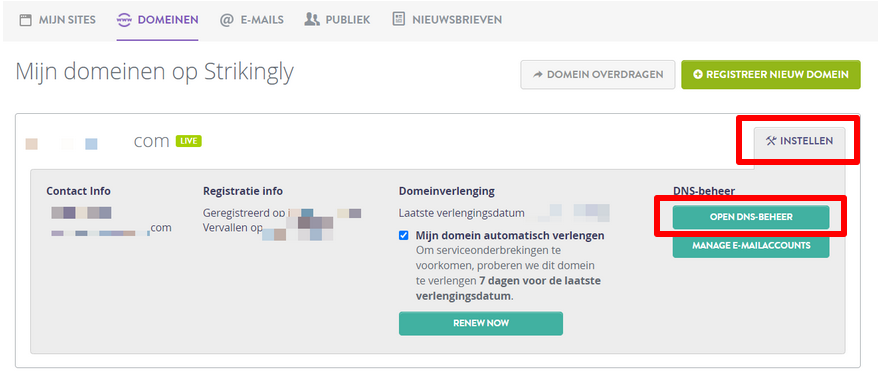
Task: Click the newsletter icon for Nieuwsbrieven
Action: click(x=398, y=19)
